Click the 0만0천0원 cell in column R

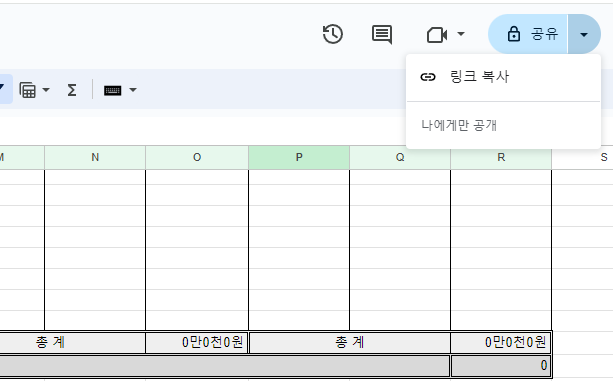coord(501,343)
